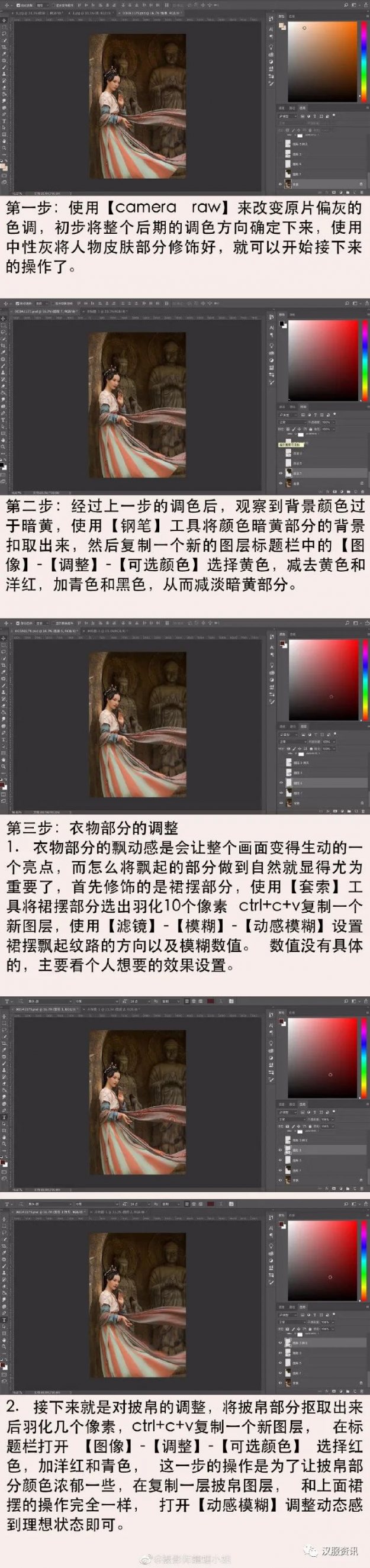Screen dimensions: 370x1568
Task: Choose Rectangular Marquee tool in the second Photoshop screenshot
Action: tap(4, 325)
